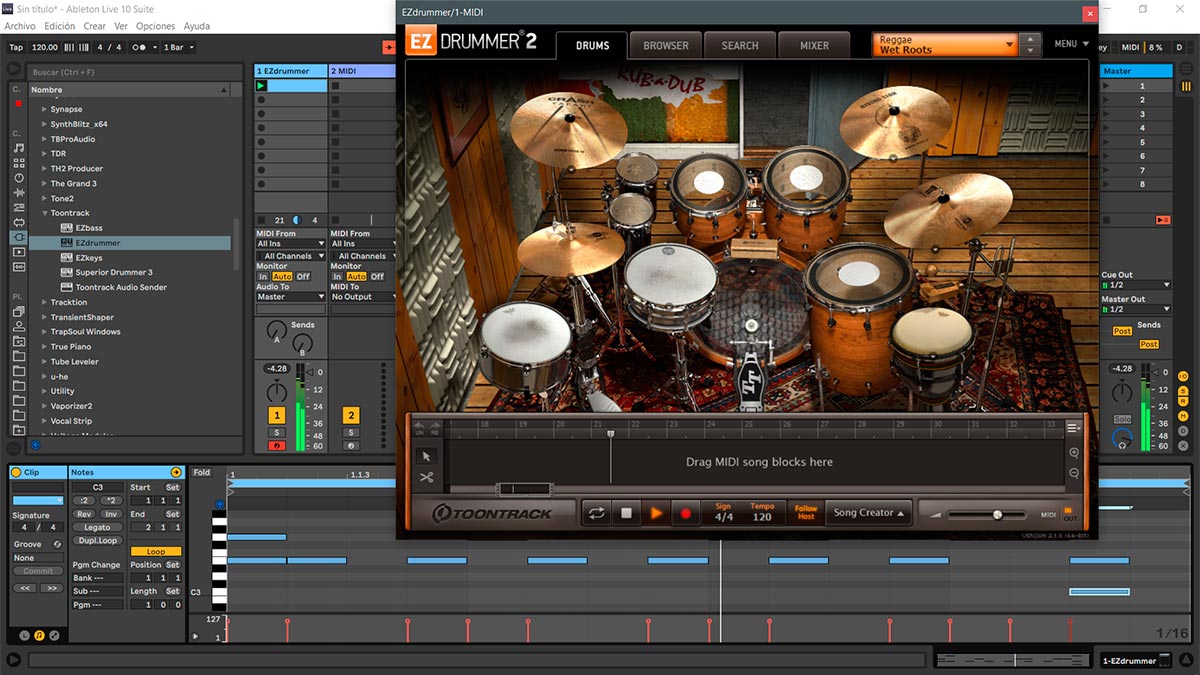
Task: Open the Audio To Master dropdown on track 1
Action: (291, 297)
